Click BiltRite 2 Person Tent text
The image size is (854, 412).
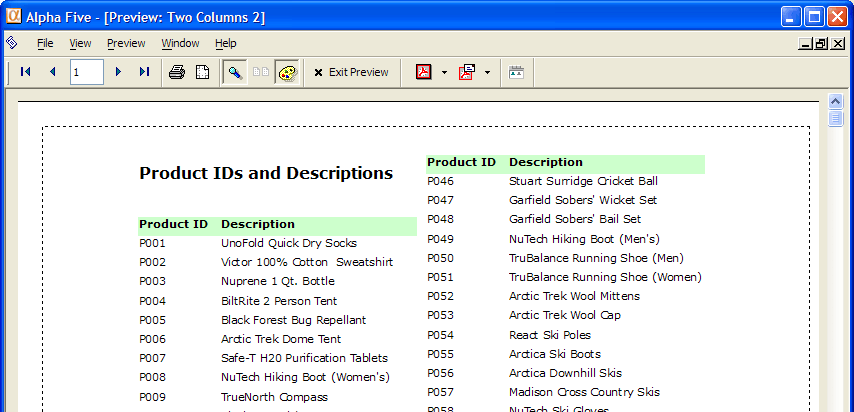[279, 301]
